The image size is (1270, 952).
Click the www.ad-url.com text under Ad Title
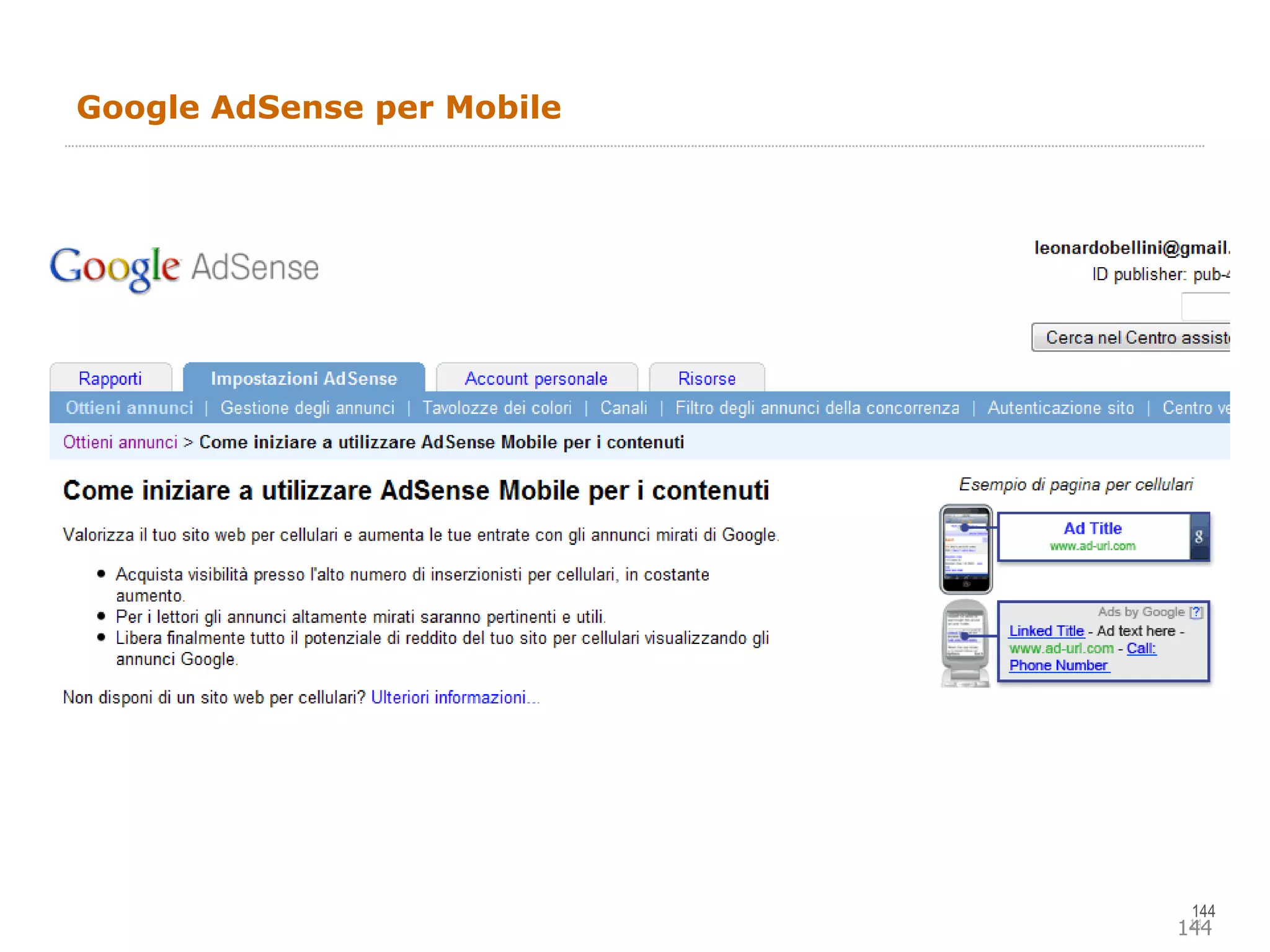[x=1093, y=546]
